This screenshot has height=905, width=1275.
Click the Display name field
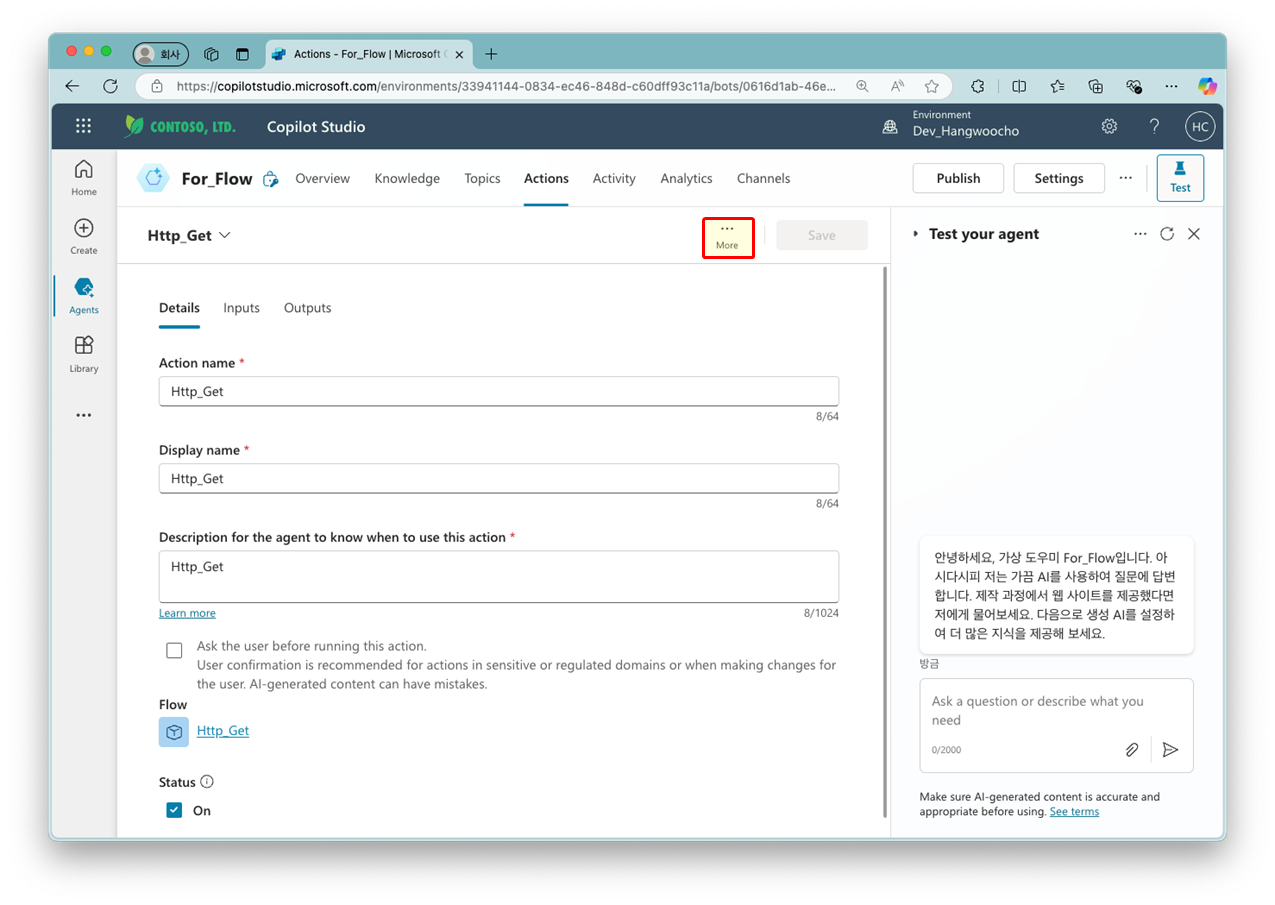tap(499, 478)
